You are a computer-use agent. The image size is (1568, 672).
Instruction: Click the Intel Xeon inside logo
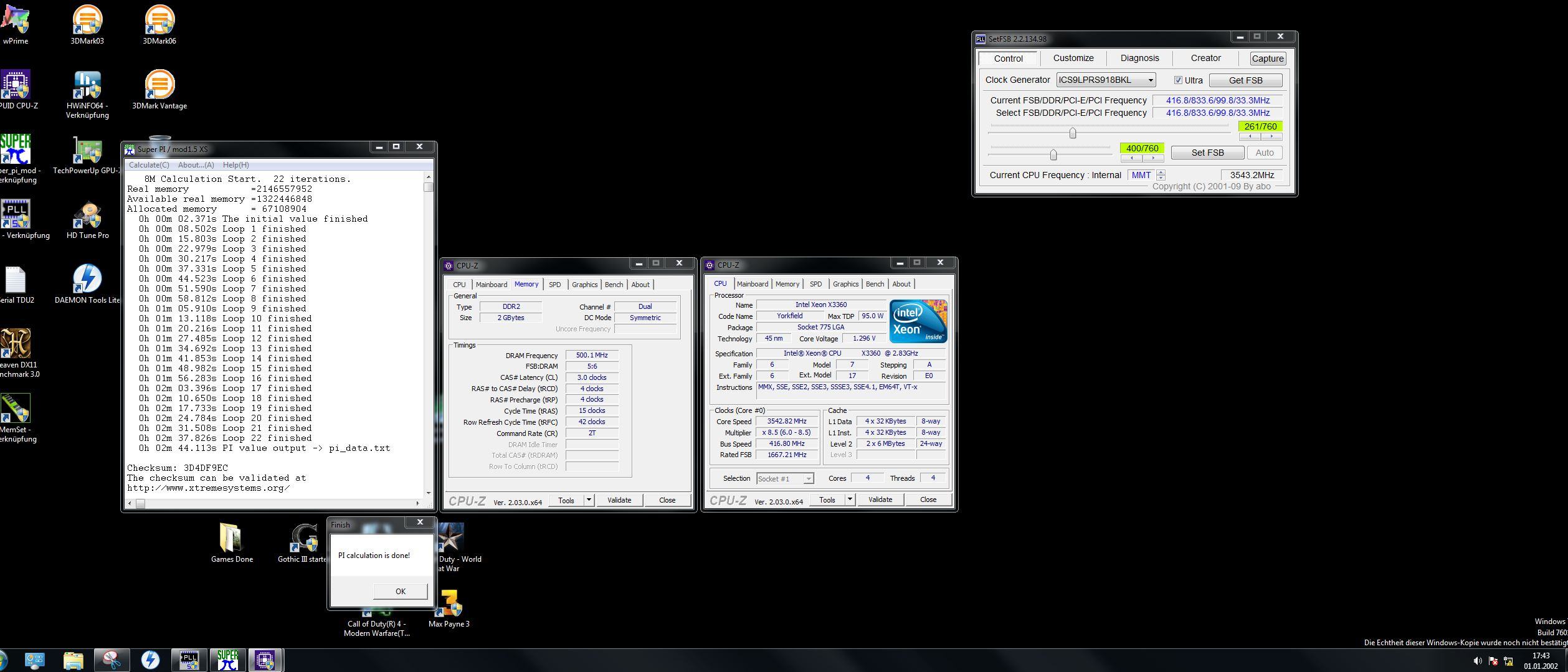(x=918, y=321)
